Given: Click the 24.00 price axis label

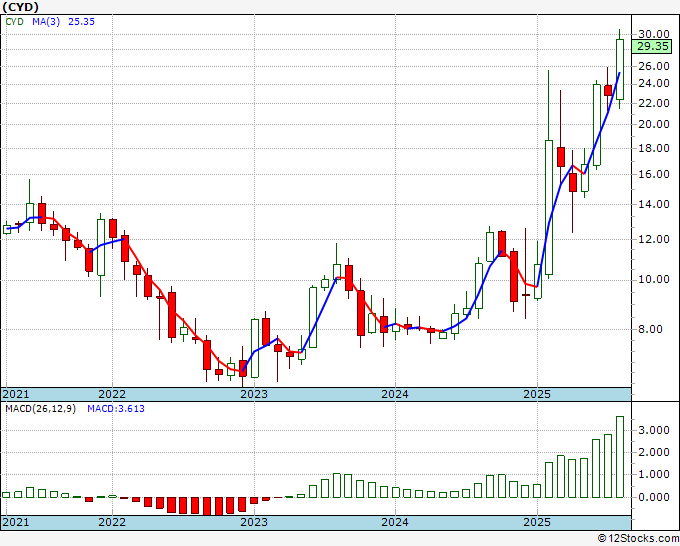Looking at the screenshot, I should [654, 83].
